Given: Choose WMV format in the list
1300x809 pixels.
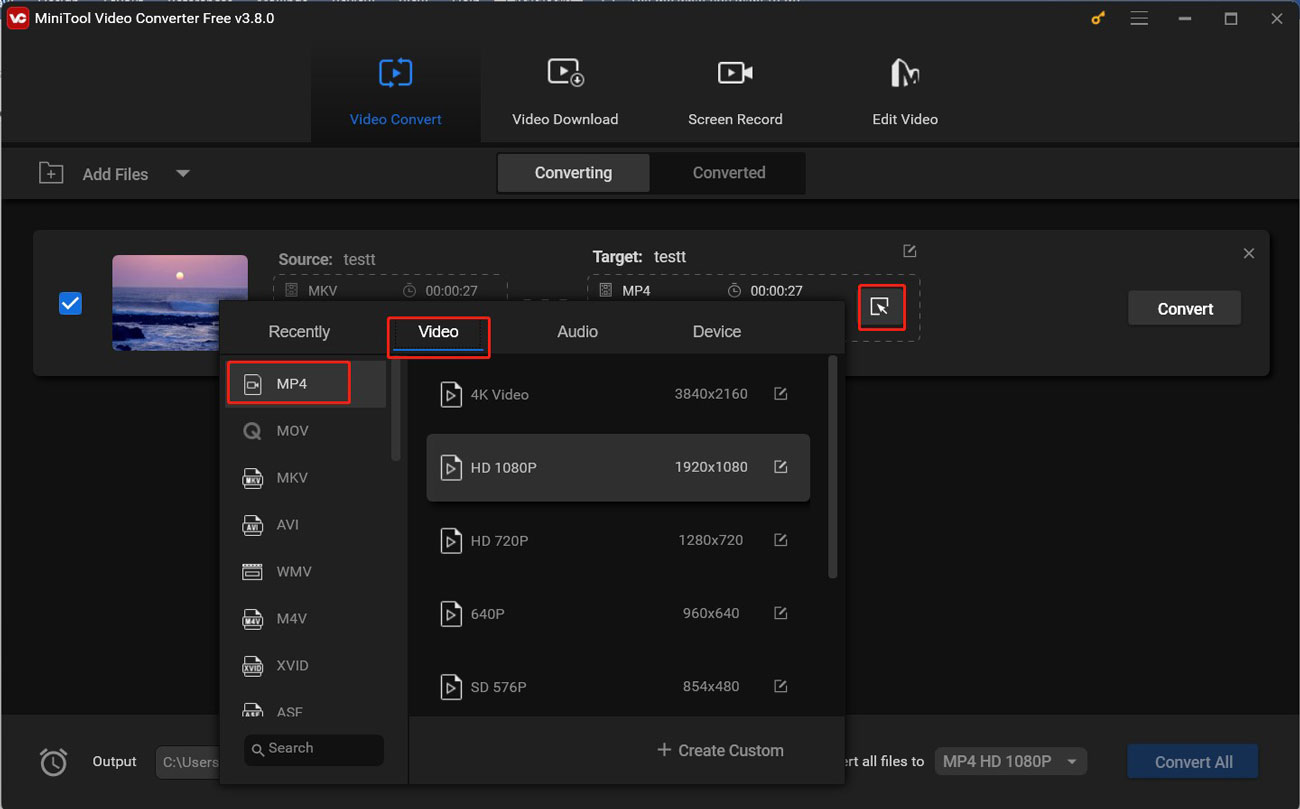Looking at the screenshot, I should [x=305, y=572].
